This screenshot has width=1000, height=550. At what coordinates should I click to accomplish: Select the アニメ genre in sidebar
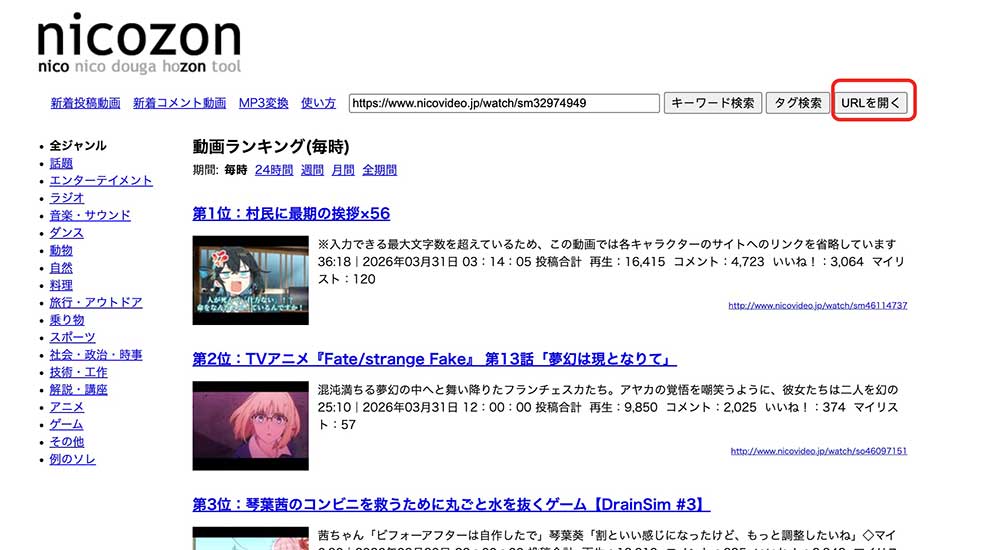point(67,407)
